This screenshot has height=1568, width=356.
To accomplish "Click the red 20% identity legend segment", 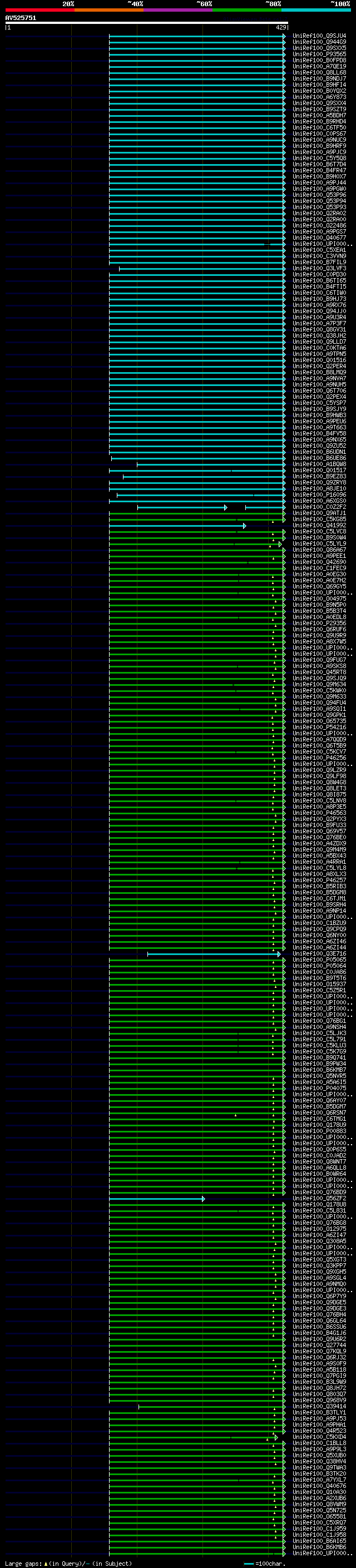I will pyautogui.click(x=39, y=10).
